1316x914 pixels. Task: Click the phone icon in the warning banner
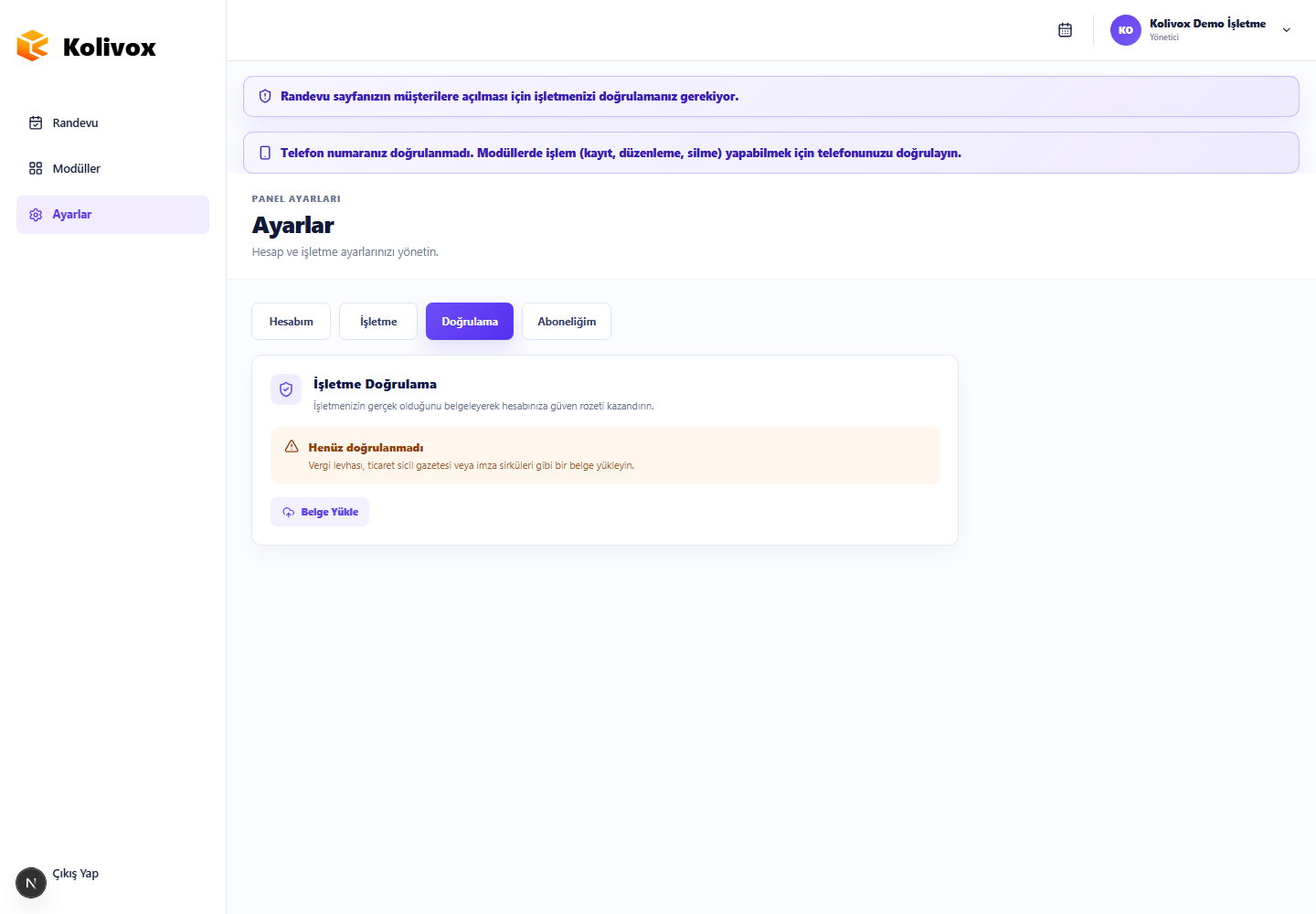265,153
